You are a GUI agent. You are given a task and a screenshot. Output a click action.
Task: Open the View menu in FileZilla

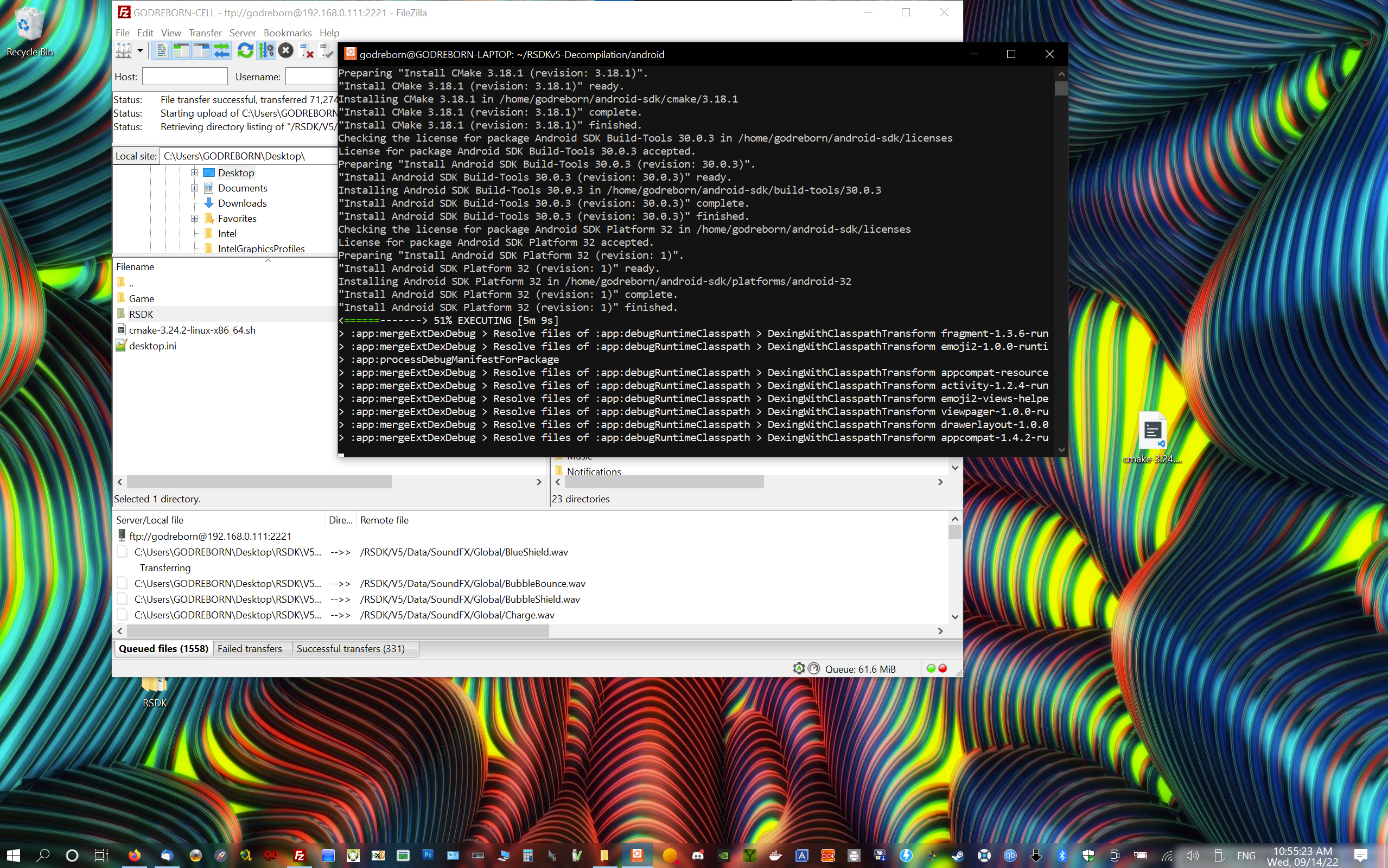point(170,33)
